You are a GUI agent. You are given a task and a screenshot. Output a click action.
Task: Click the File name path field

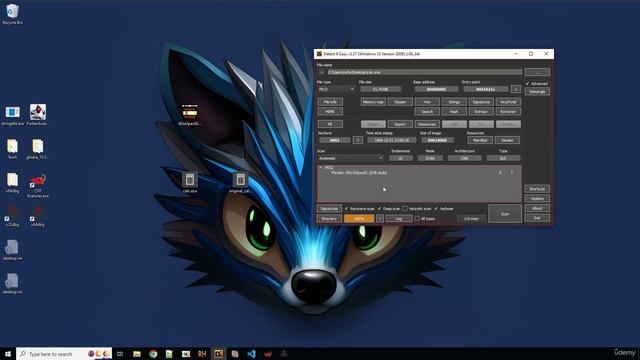click(x=424, y=72)
